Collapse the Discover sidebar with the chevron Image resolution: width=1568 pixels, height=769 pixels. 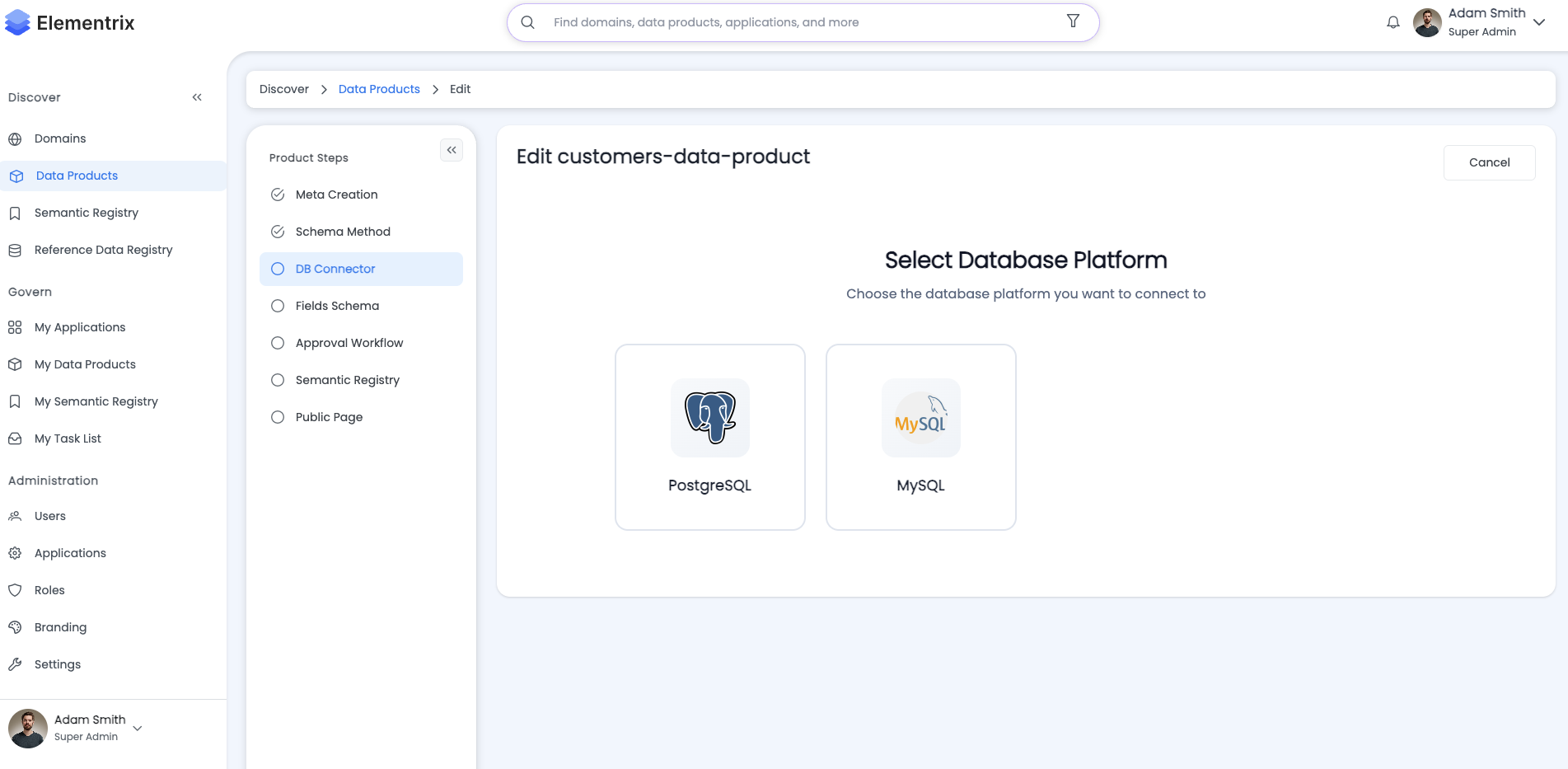click(x=197, y=96)
